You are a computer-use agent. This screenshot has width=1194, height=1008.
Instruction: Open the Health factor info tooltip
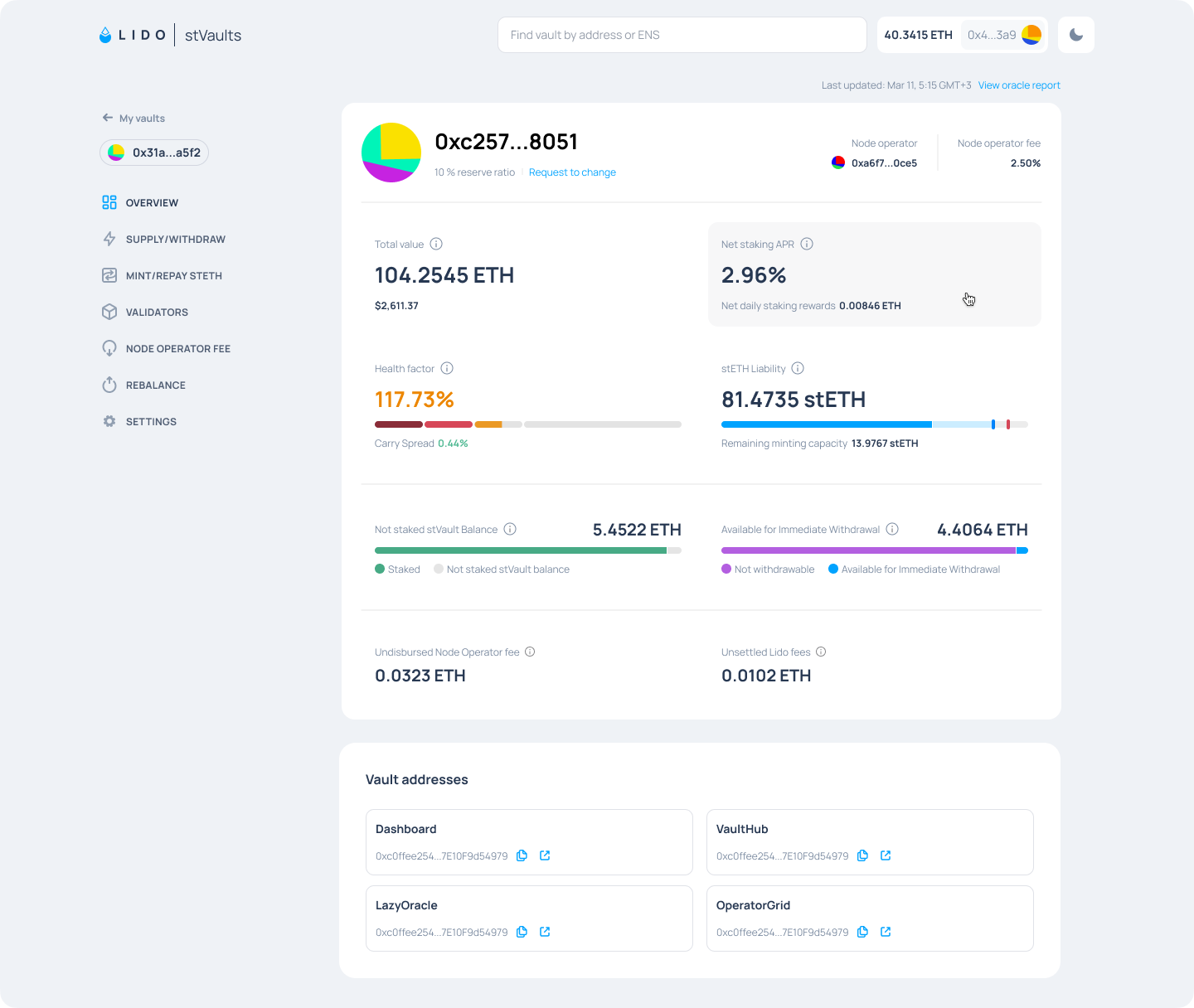pos(447,368)
